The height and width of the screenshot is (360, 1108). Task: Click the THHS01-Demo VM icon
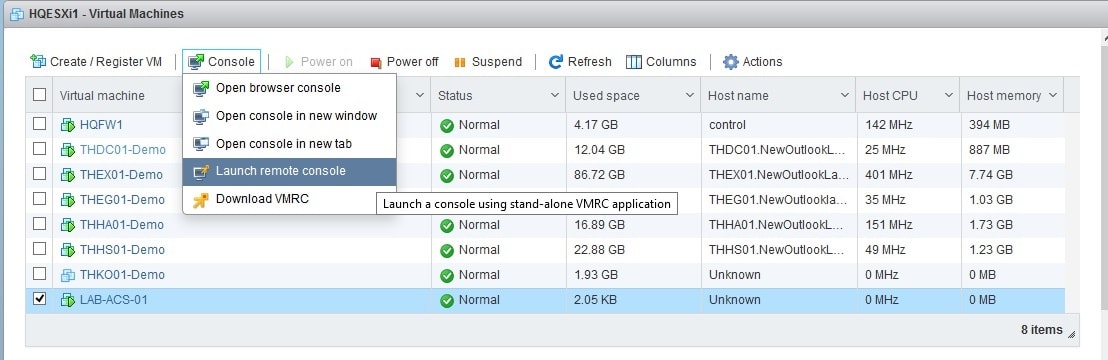pyautogui.click(x=68, y=250)
